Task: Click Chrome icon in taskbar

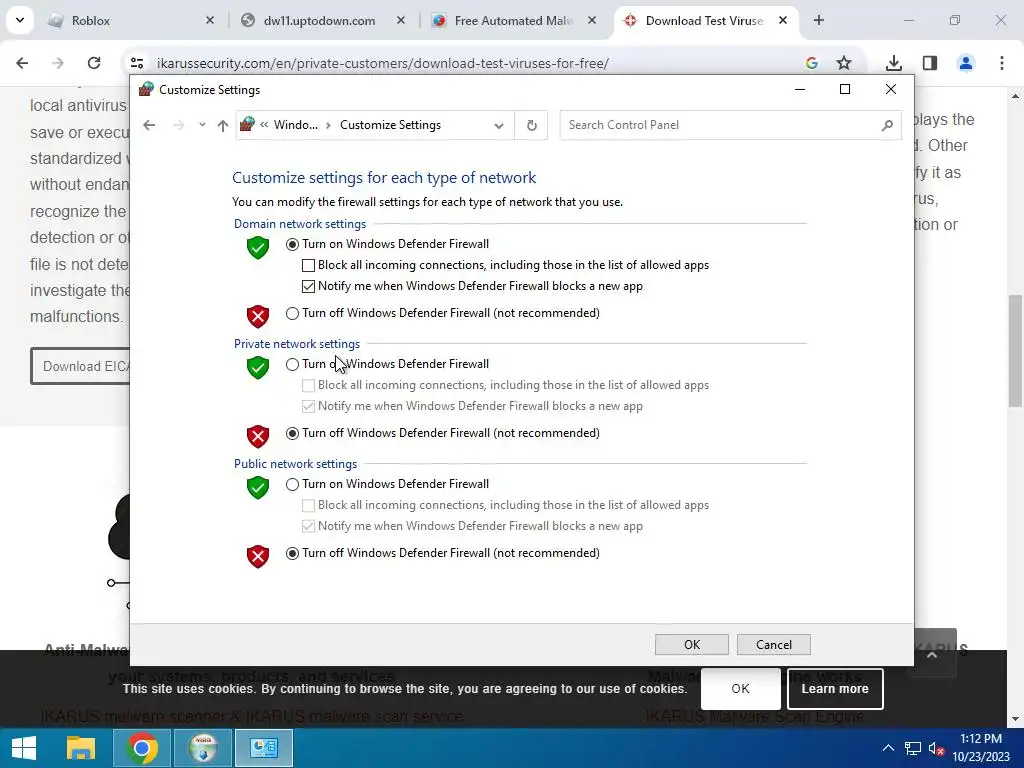Action: pyautogui.click(x=142, y=748)
